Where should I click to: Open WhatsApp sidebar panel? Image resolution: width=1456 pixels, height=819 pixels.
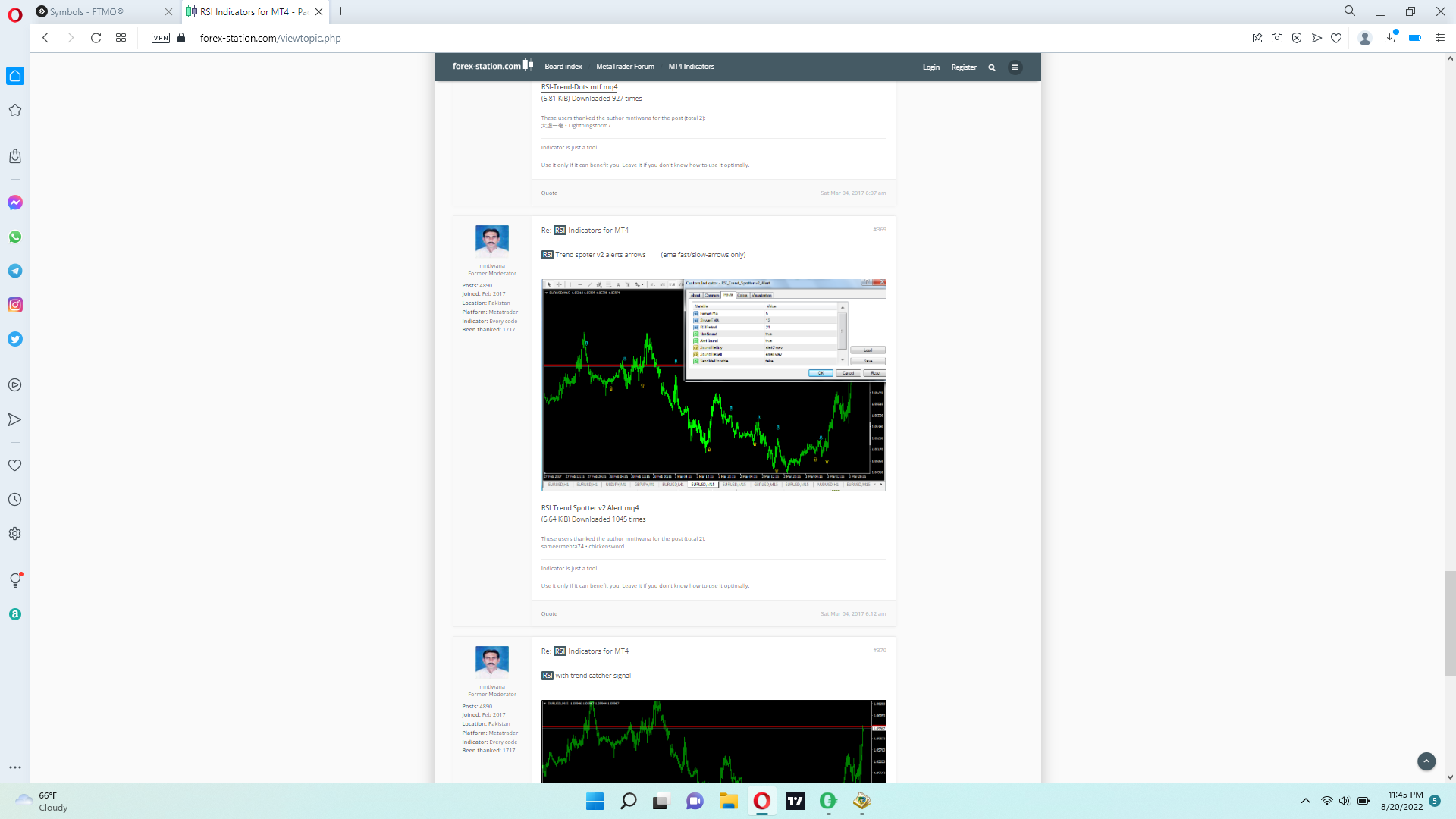[x=15, y=237]
